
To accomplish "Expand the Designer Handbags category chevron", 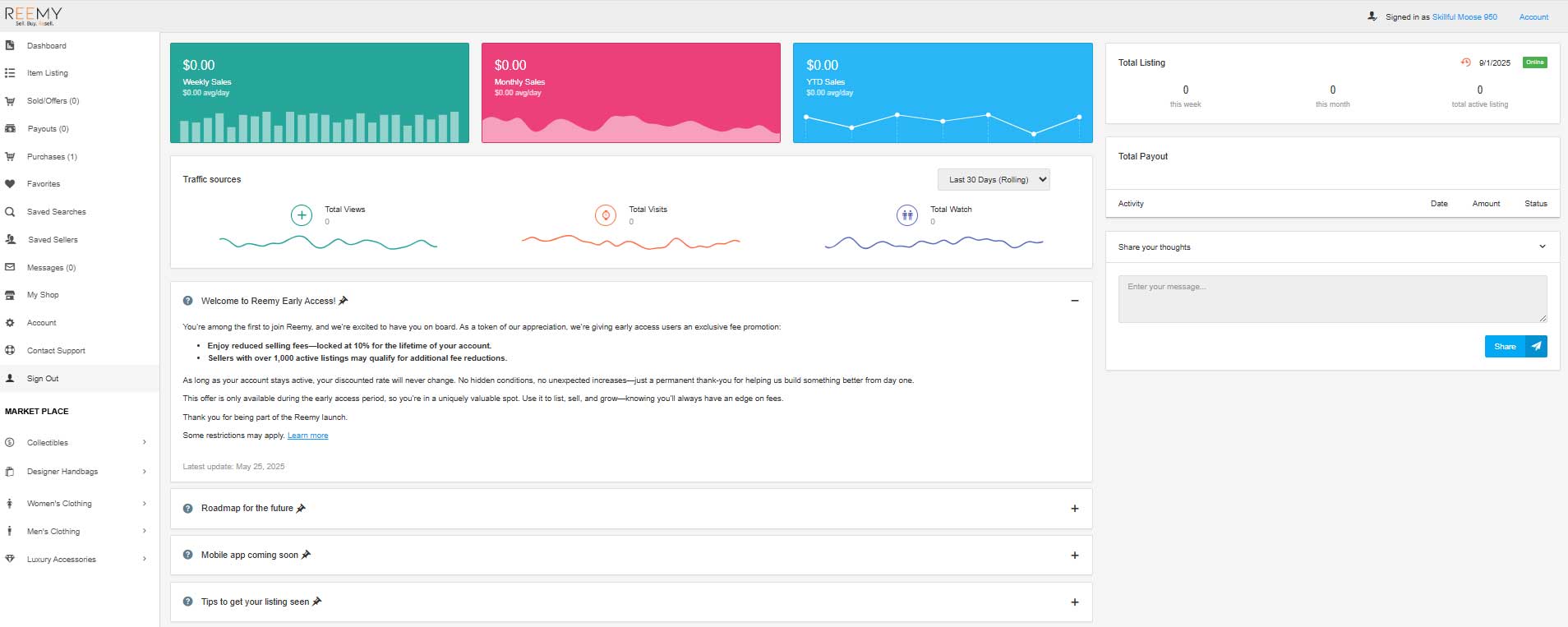I will 145,472.
